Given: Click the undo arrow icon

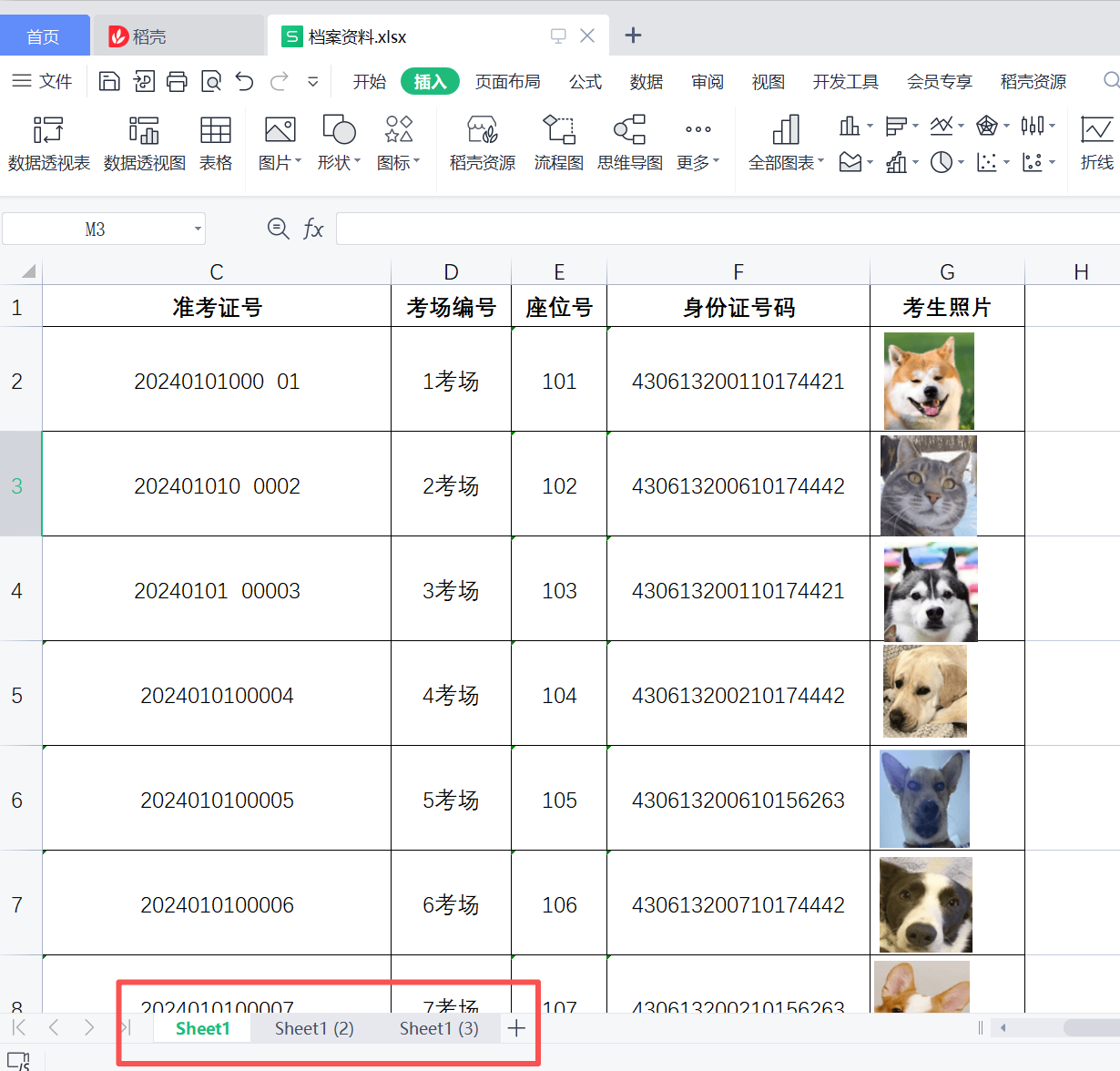Looking at the screenshot, I should click(244, 82).
